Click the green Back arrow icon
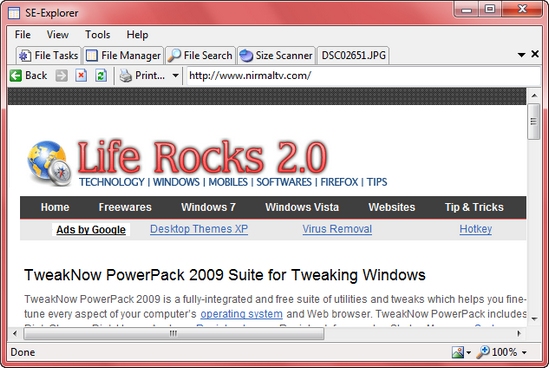The height and width of the screenshot is (368, 549). click(16, 75)
